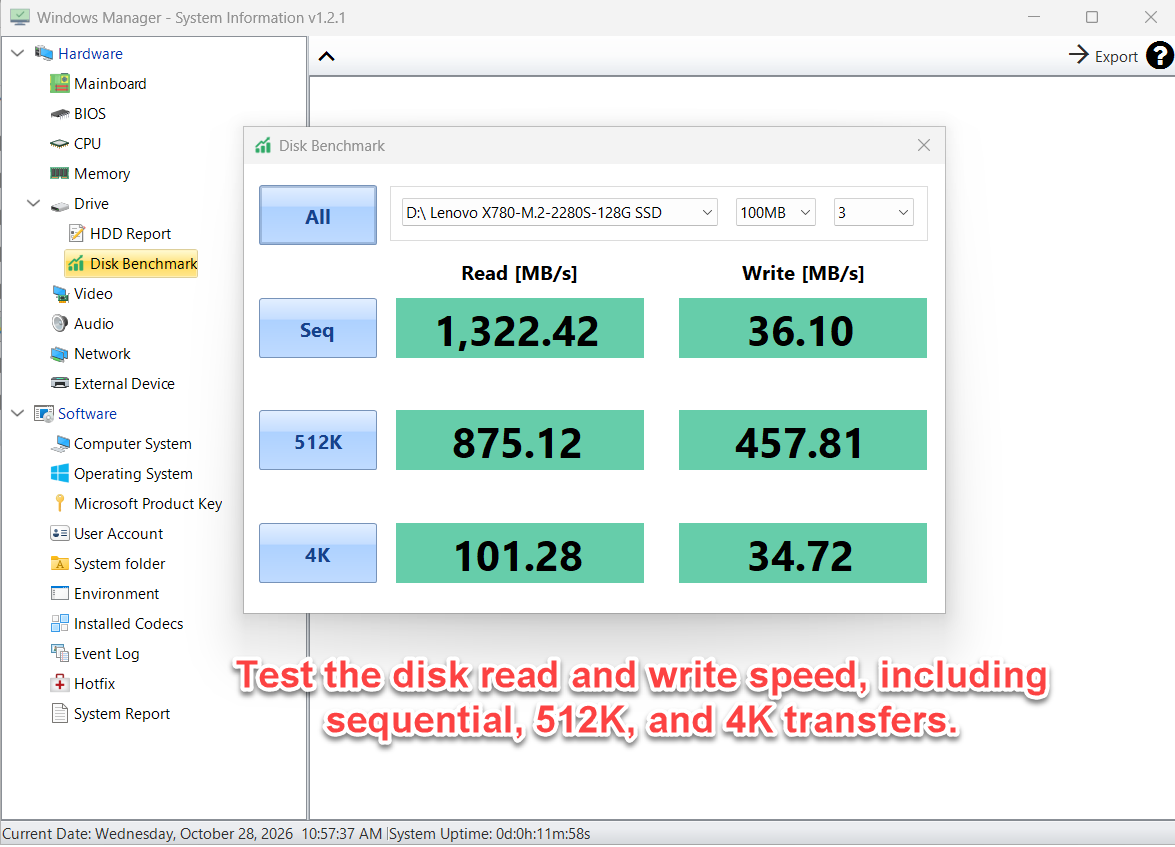The width and height of the screenshot is (1175, 847).
Task: Click Disk Benchmark dialog title bar icon
Action: (262, 145)
